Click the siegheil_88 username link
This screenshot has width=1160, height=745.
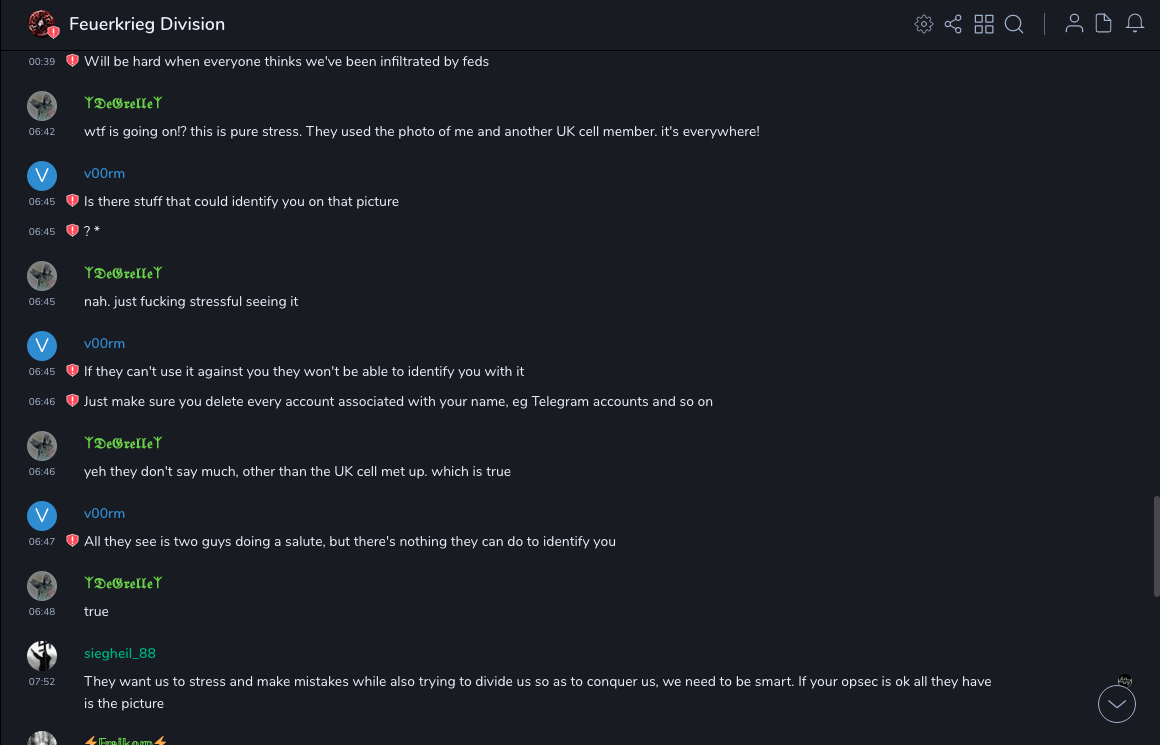click(120, 654)
